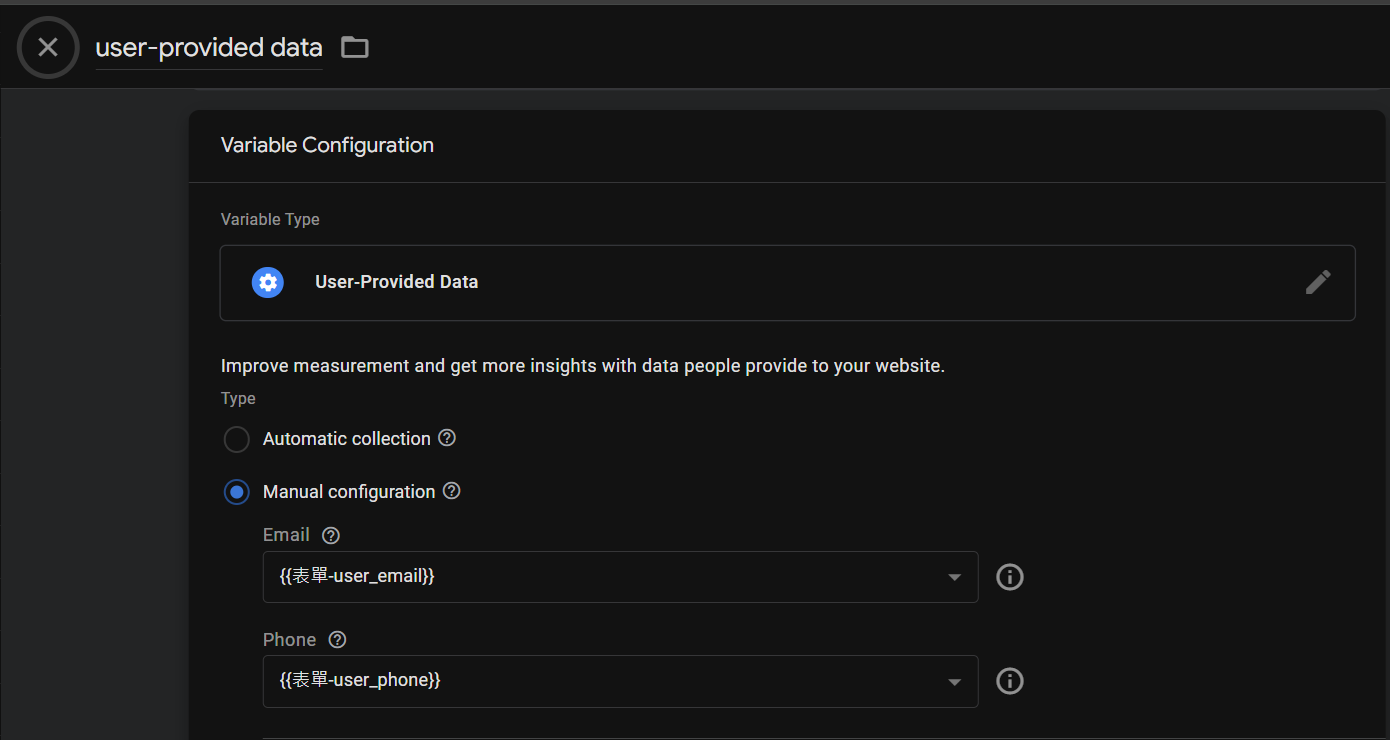
Task: Open the folder icon beside variable name
Action: (x=355, y=47)
